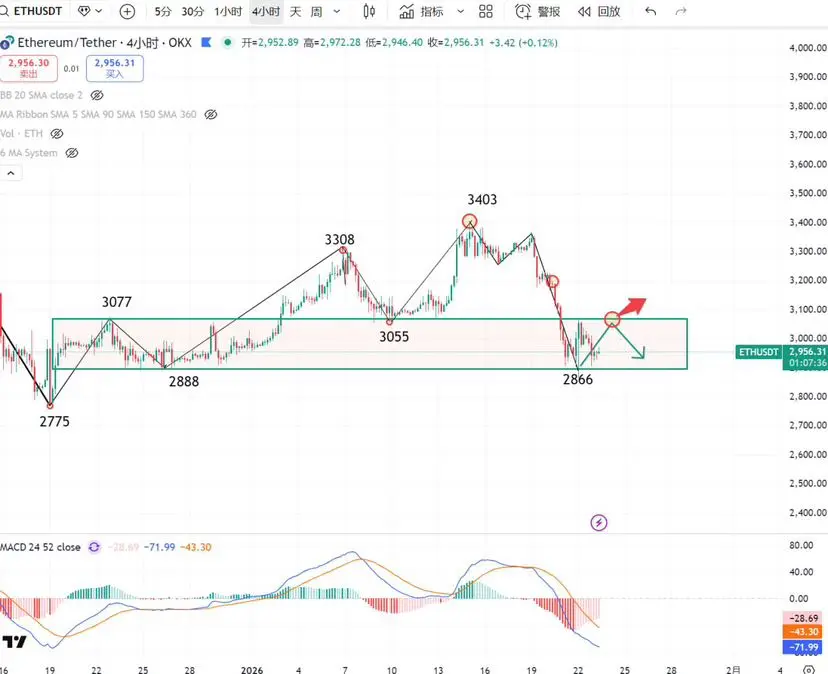Redo the last chart action
Screen dimensions: 828x674
click(681, 12)
